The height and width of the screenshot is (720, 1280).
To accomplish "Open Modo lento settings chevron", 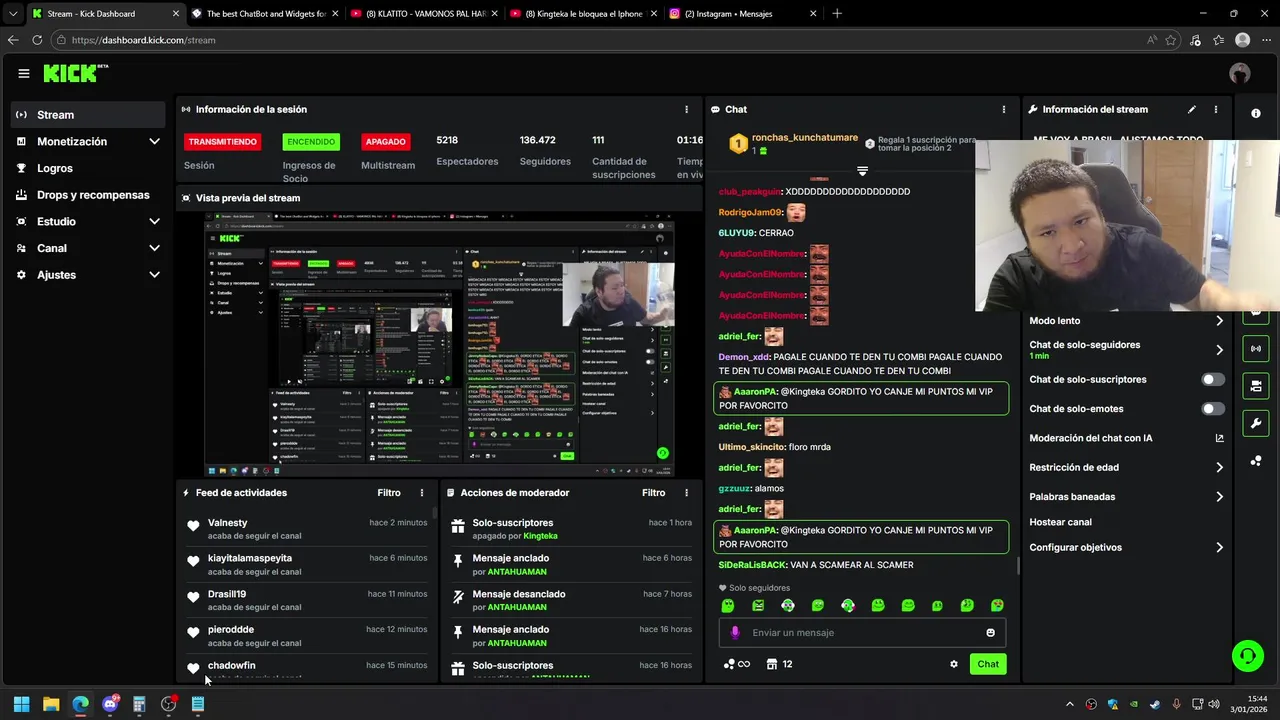I will click(1219, 321).
